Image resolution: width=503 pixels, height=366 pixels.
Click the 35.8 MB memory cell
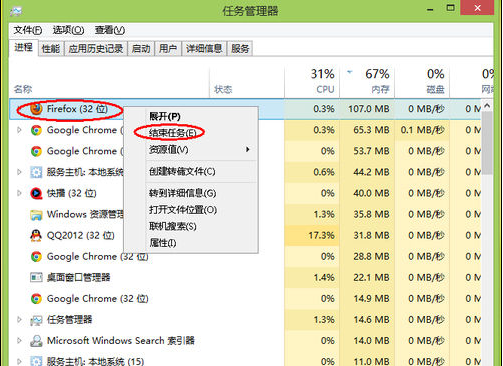pyautogui.click(x=367, y=214)
